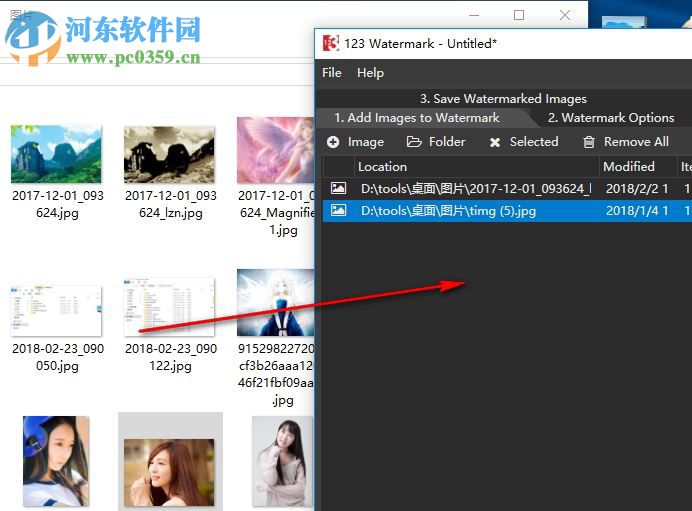The image size is (692, 511).
Task: Sort by the Modified column header
Action: click(x=638, y=167)
